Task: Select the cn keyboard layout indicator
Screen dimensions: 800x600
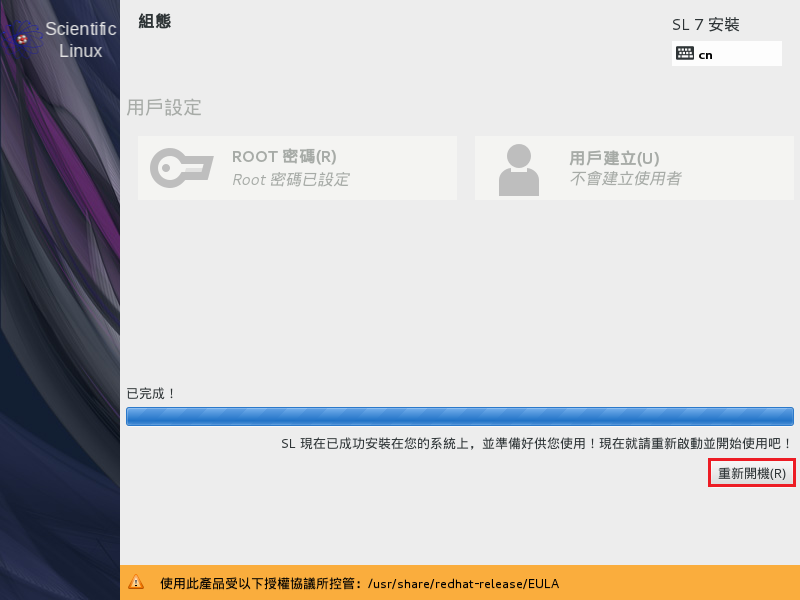Action: point(727,54)
